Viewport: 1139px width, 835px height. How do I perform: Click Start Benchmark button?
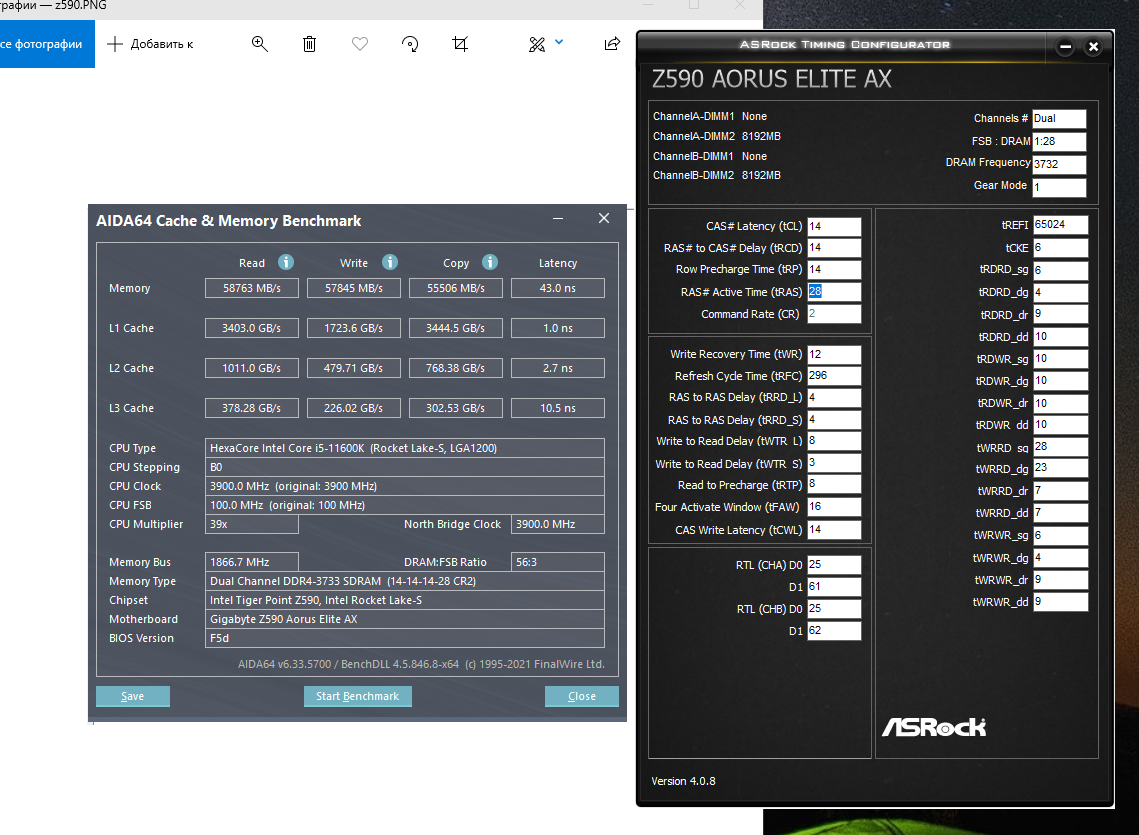357,696
